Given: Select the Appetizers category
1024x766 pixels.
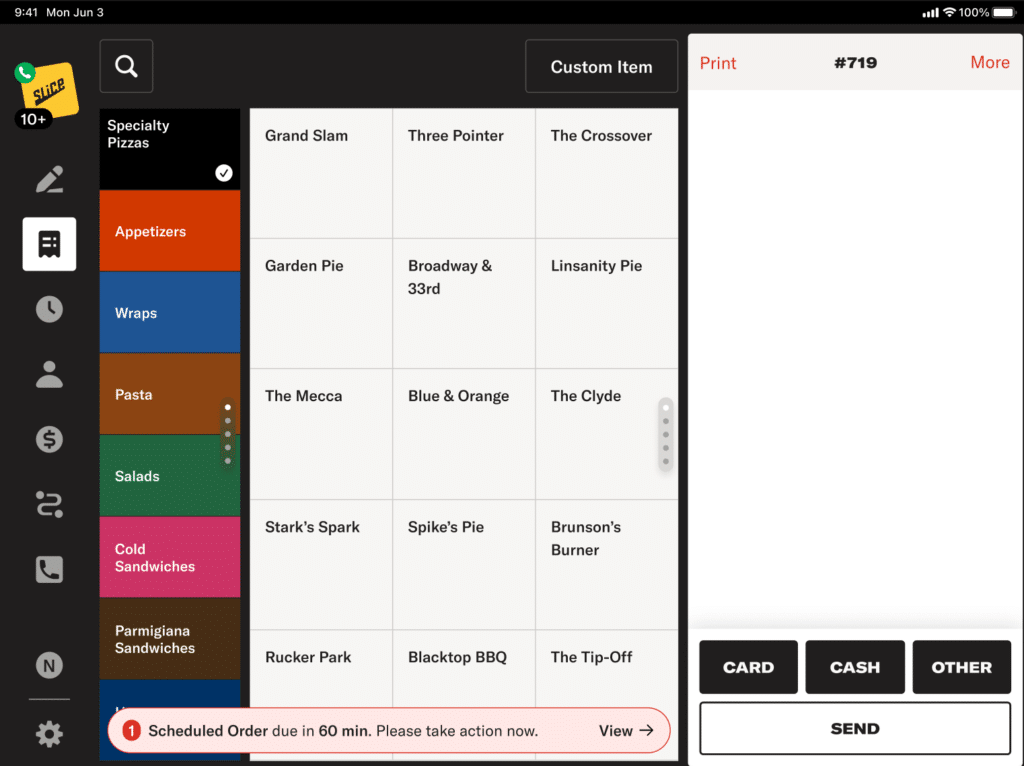Looking at the screenshot, I should (x=170, y=231).
